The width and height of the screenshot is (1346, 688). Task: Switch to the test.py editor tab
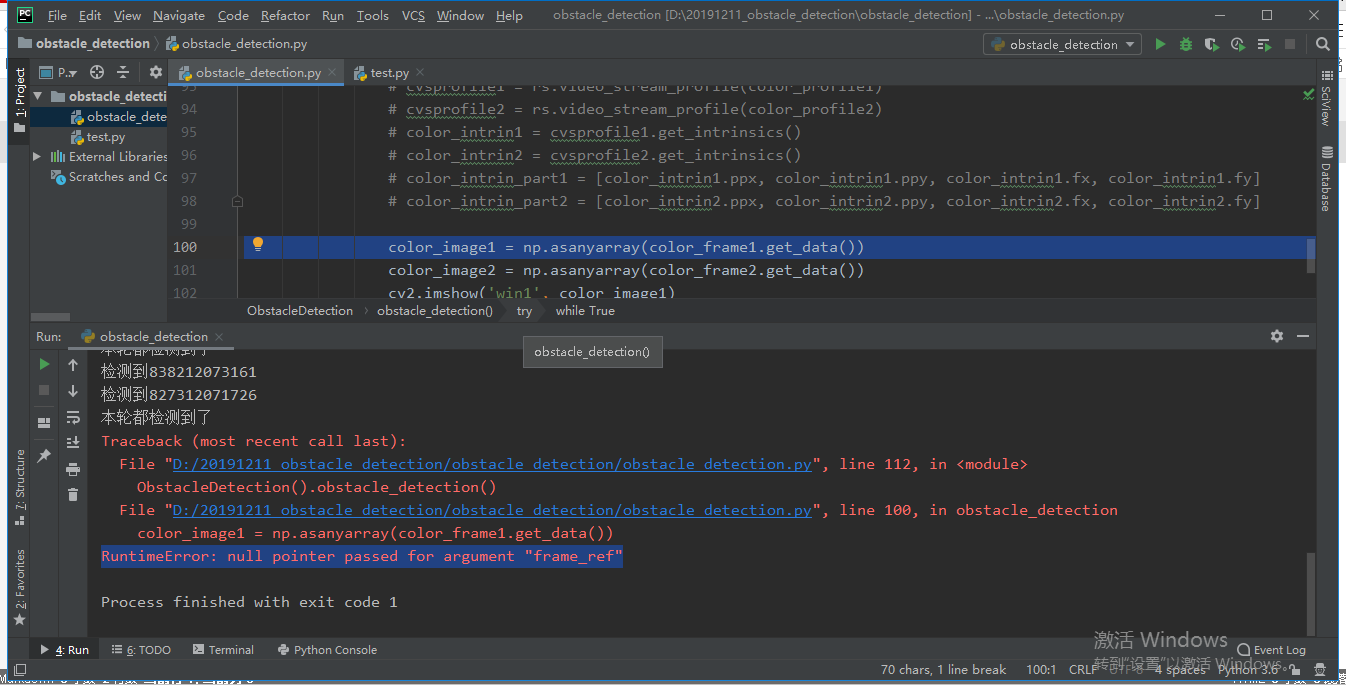(x=388, y=72)
